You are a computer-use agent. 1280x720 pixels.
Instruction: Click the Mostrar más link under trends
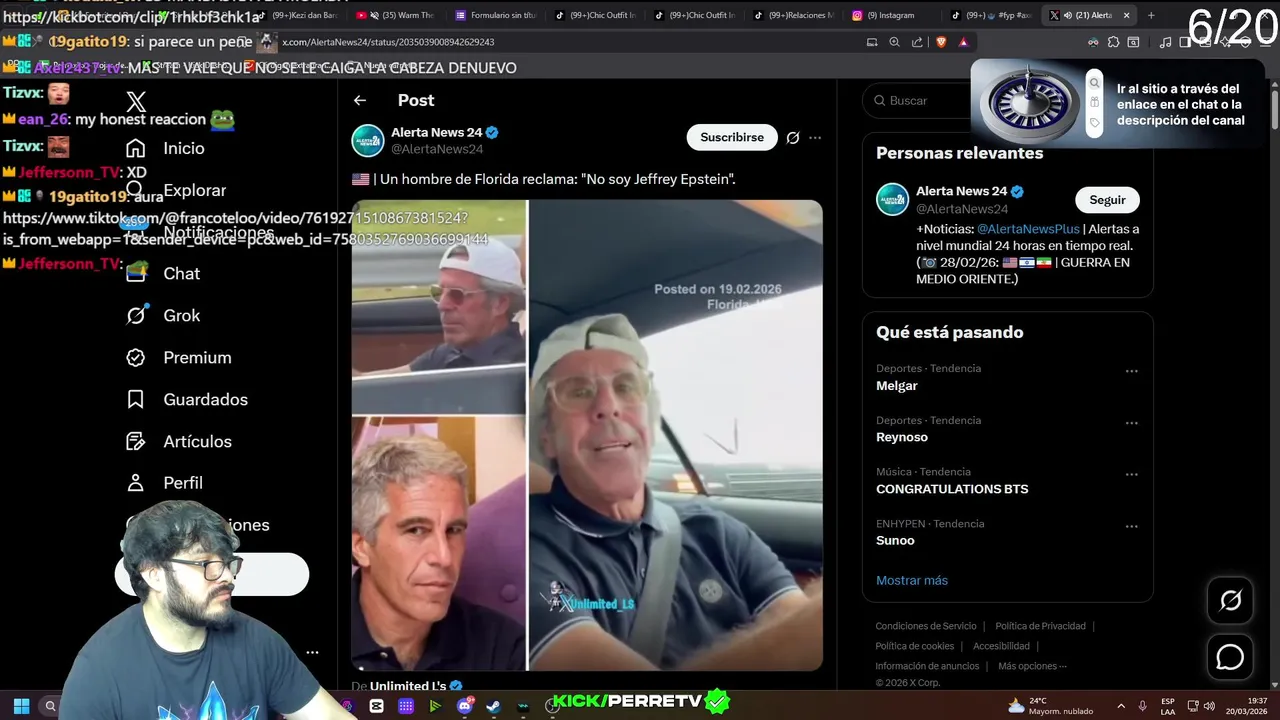point(912,580)
